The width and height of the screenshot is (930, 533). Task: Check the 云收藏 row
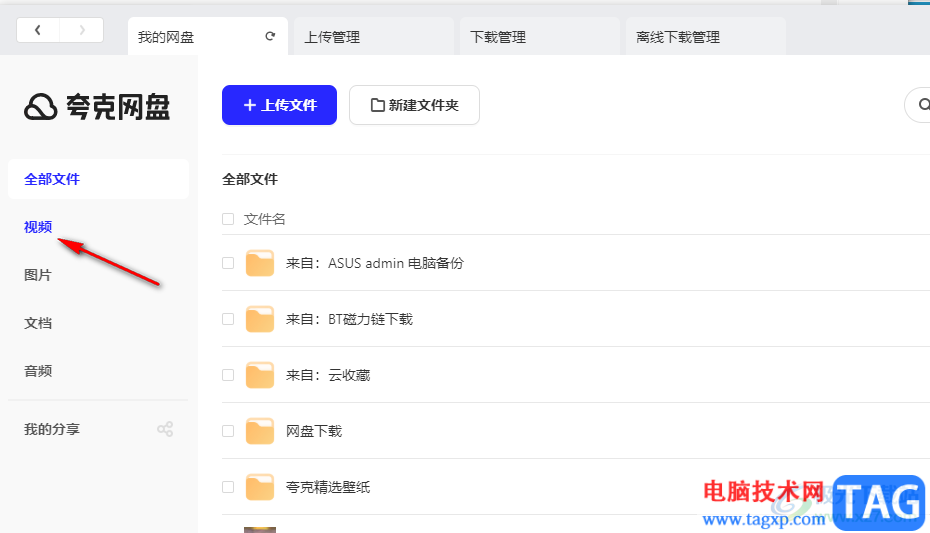point(228,375)
